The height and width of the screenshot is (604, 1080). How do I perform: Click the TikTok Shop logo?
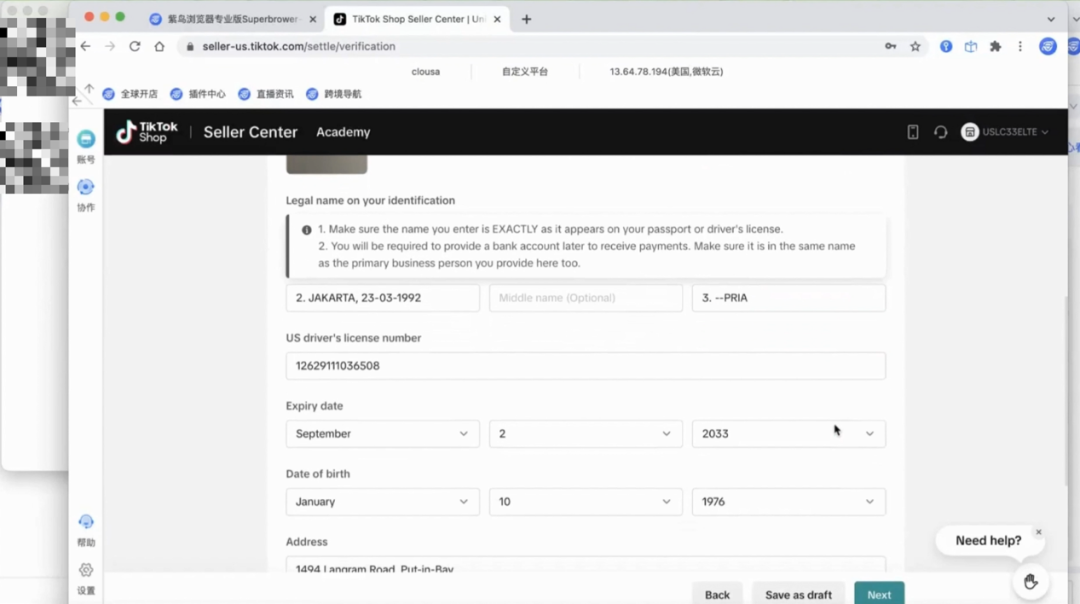tap(147, 132)
